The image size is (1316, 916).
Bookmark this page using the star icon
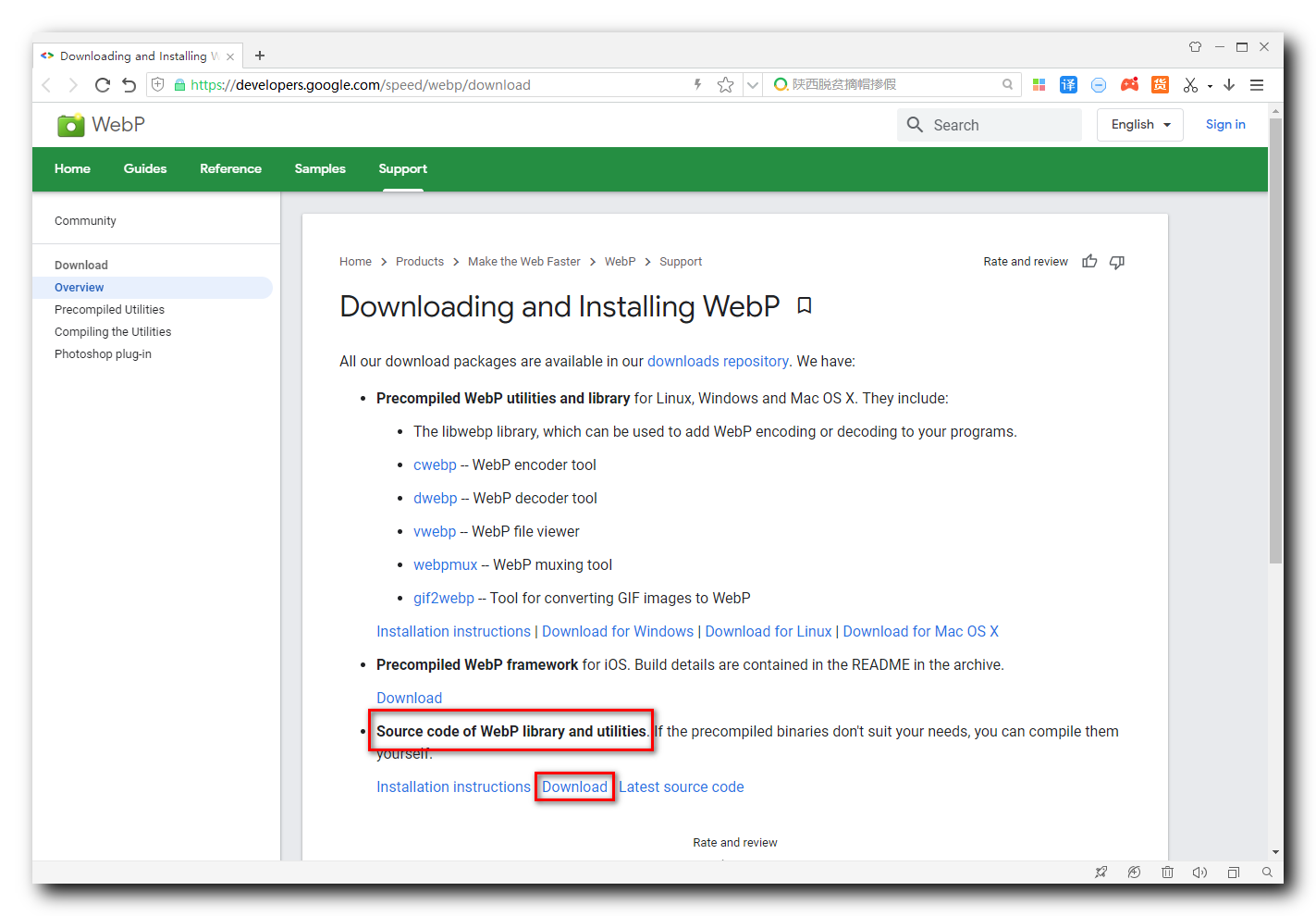[725, 84]
